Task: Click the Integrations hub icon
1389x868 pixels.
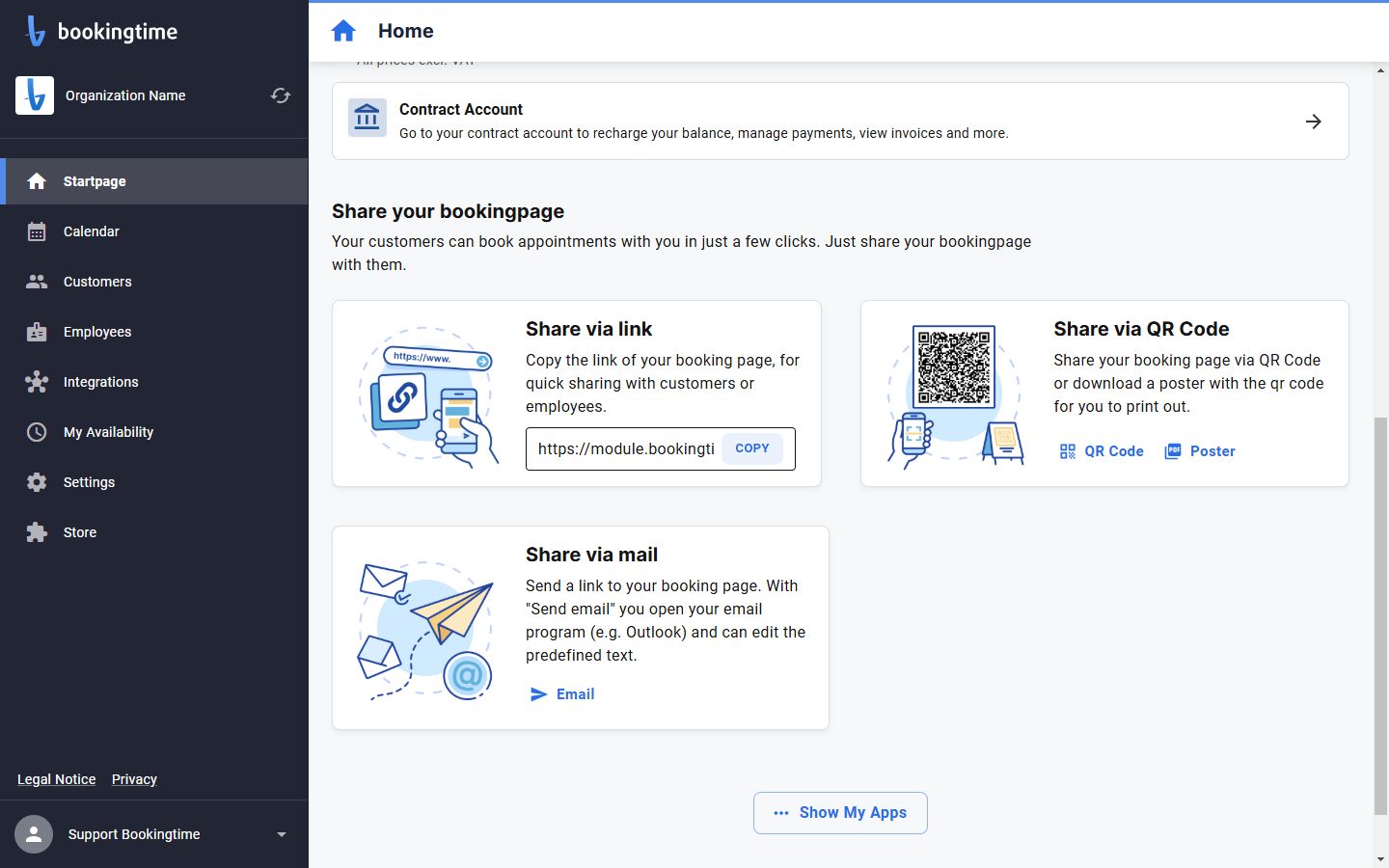Action: click(37, 382)
